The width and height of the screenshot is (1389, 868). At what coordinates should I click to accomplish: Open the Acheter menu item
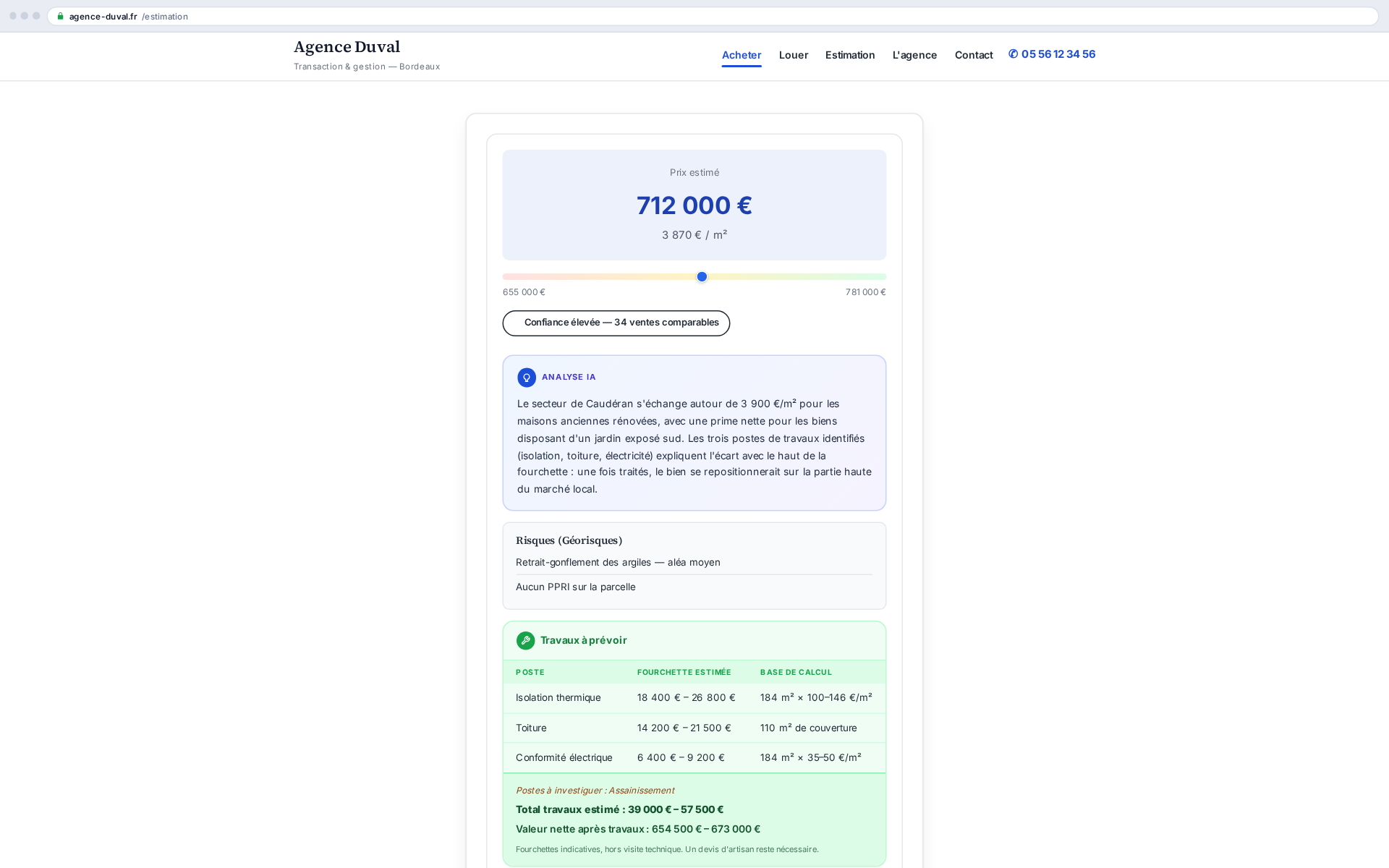pyautogui.click(x=742, y=55)
